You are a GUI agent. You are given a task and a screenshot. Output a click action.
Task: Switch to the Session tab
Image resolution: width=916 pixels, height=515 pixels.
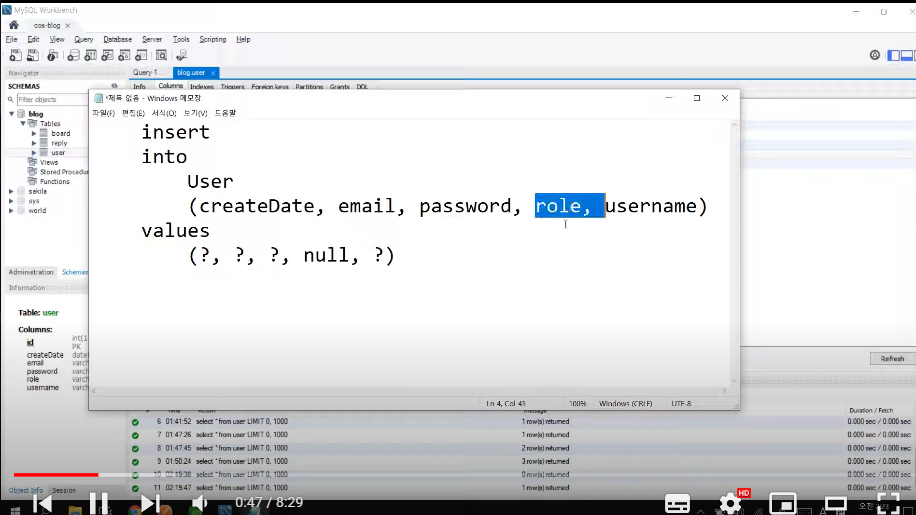point(64,490)
